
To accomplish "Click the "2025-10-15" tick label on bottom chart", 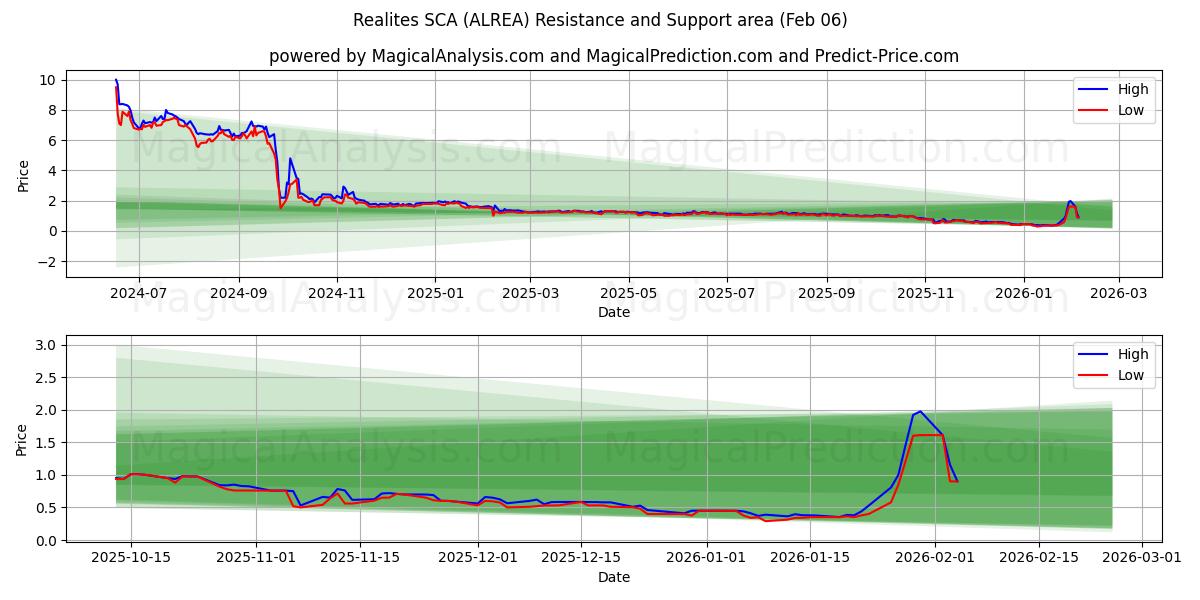I will 131,558.
